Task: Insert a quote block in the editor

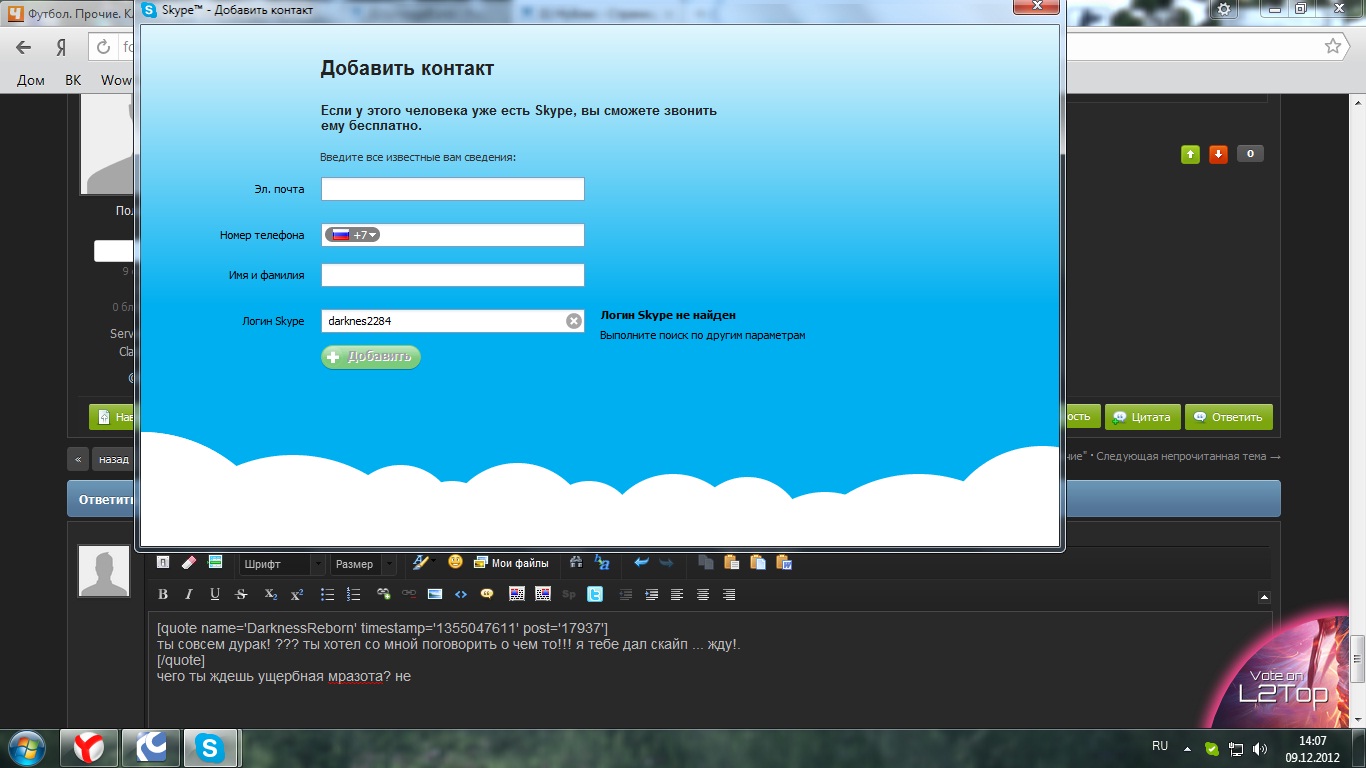Action: [487, 594]
